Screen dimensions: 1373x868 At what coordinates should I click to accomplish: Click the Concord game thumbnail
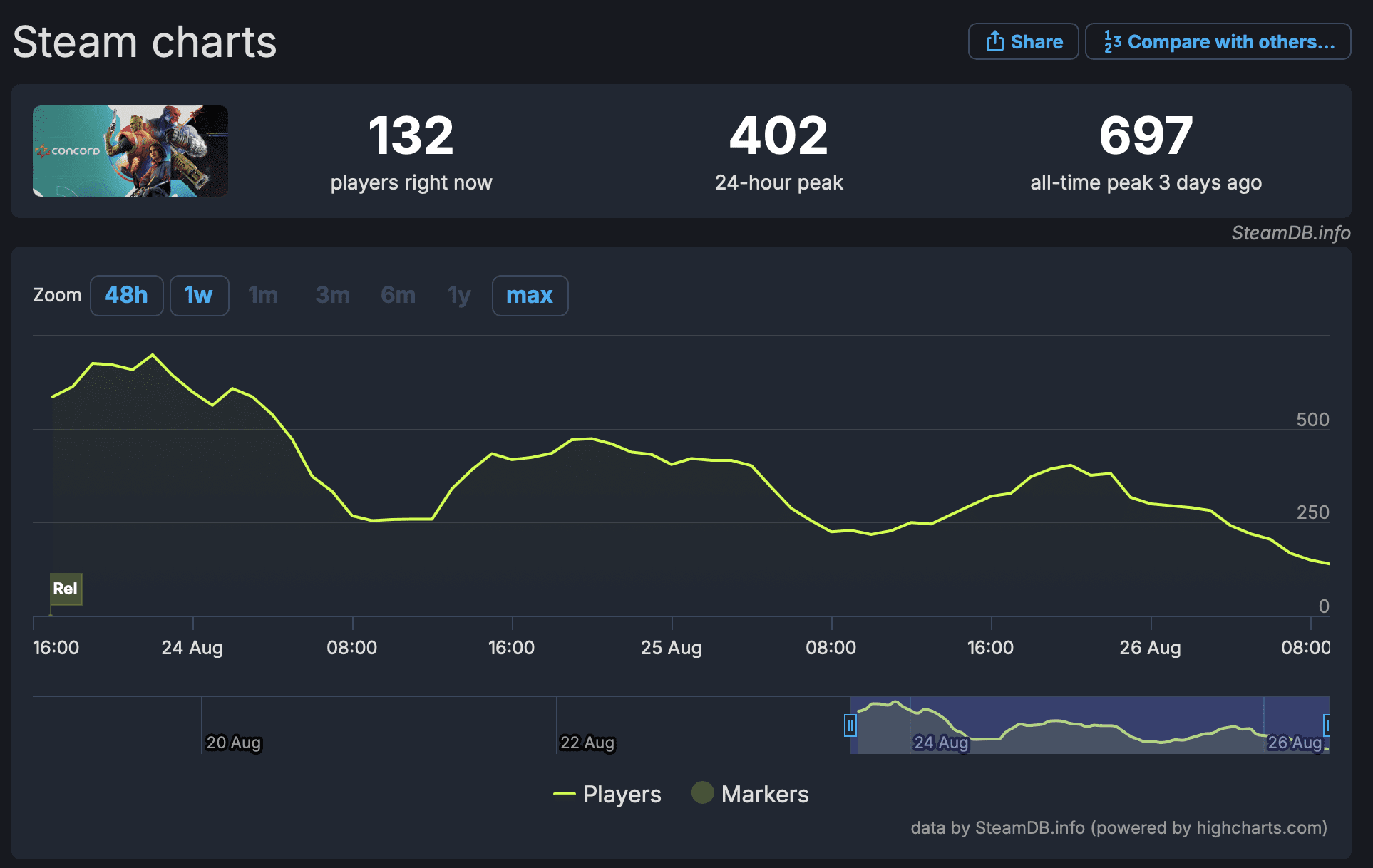(x=130, y=151)
